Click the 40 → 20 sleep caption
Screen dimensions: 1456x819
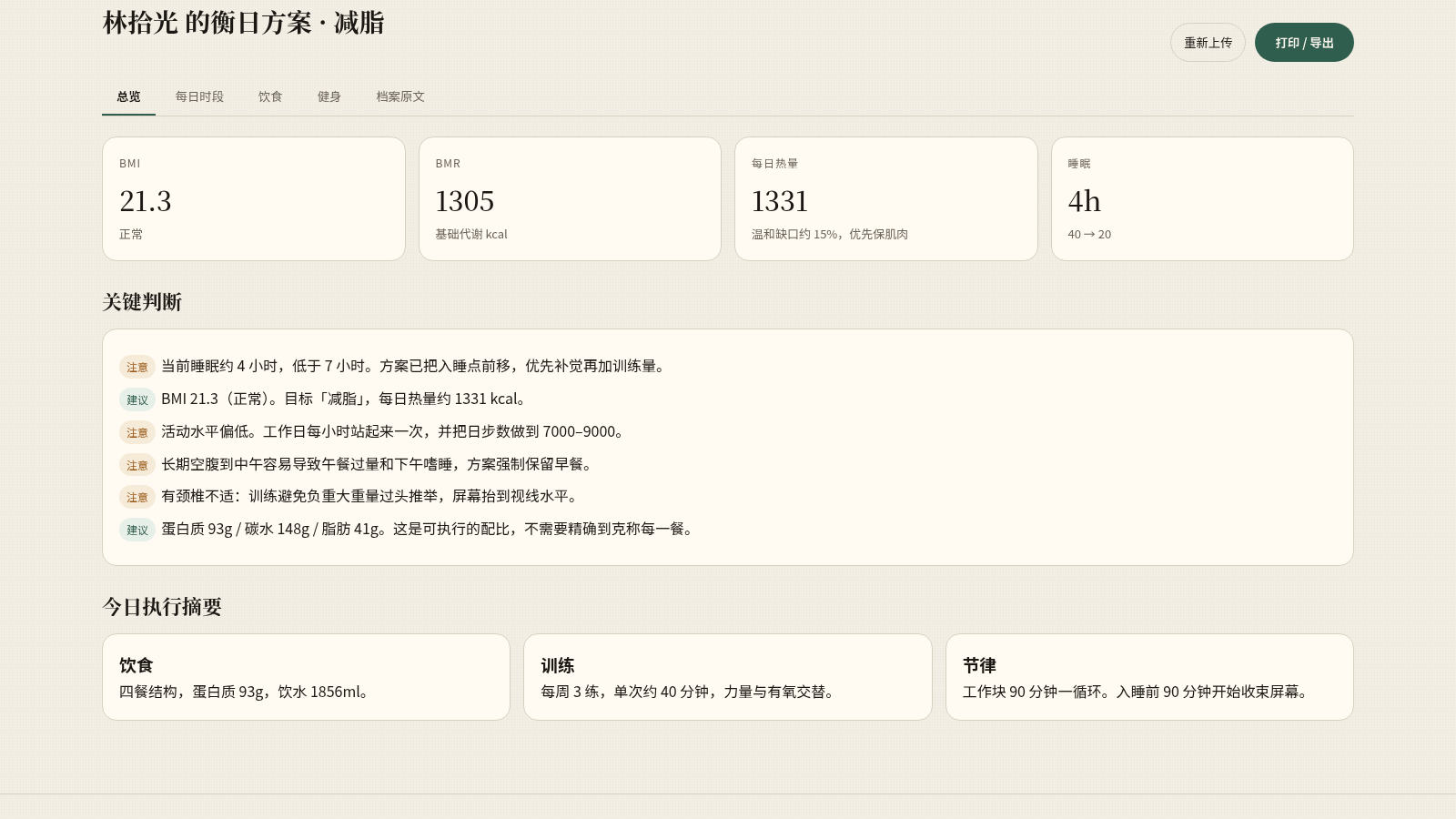click(x=1089, y=234)
